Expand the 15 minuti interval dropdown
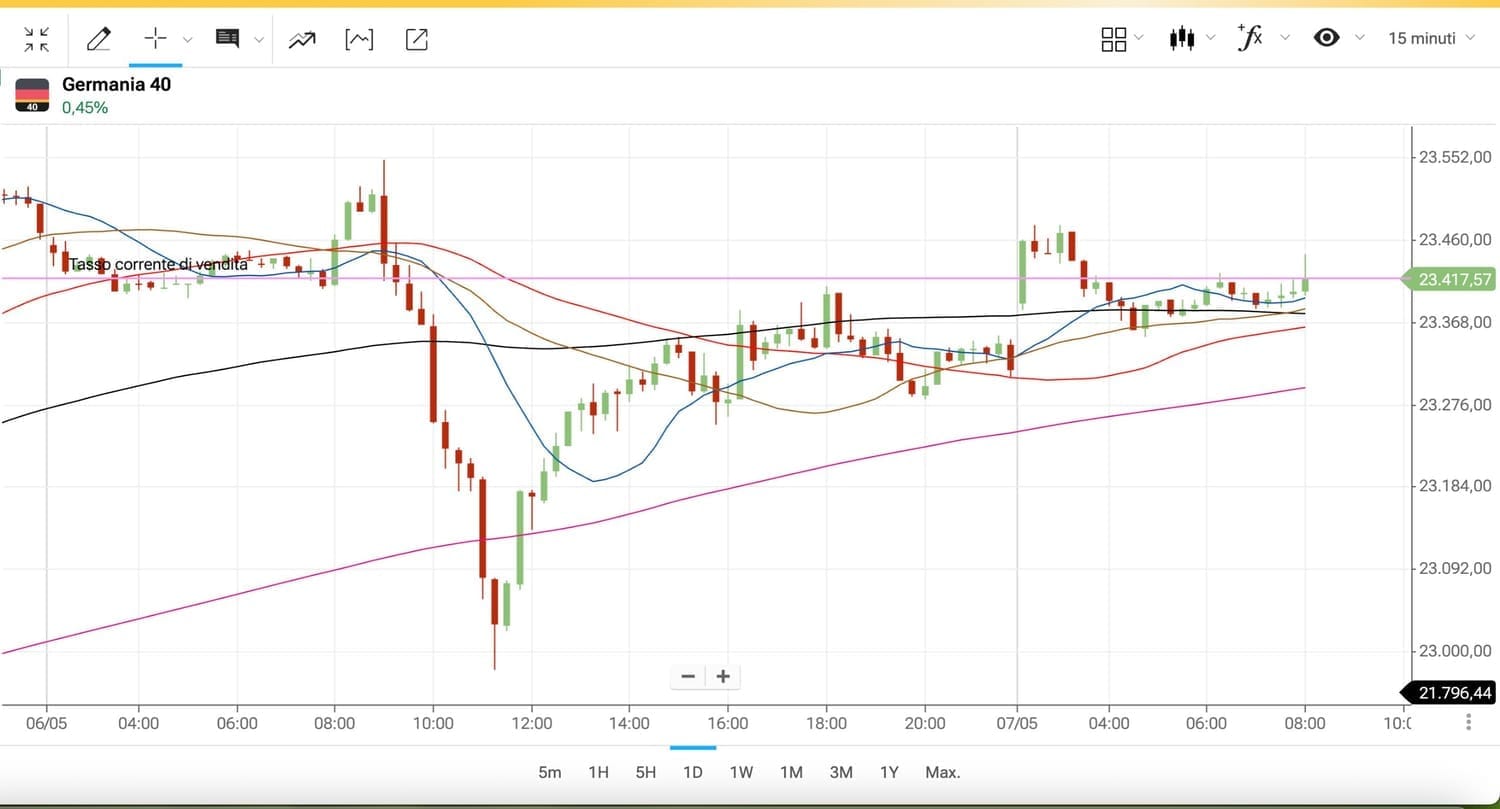 coord(1430,38)
